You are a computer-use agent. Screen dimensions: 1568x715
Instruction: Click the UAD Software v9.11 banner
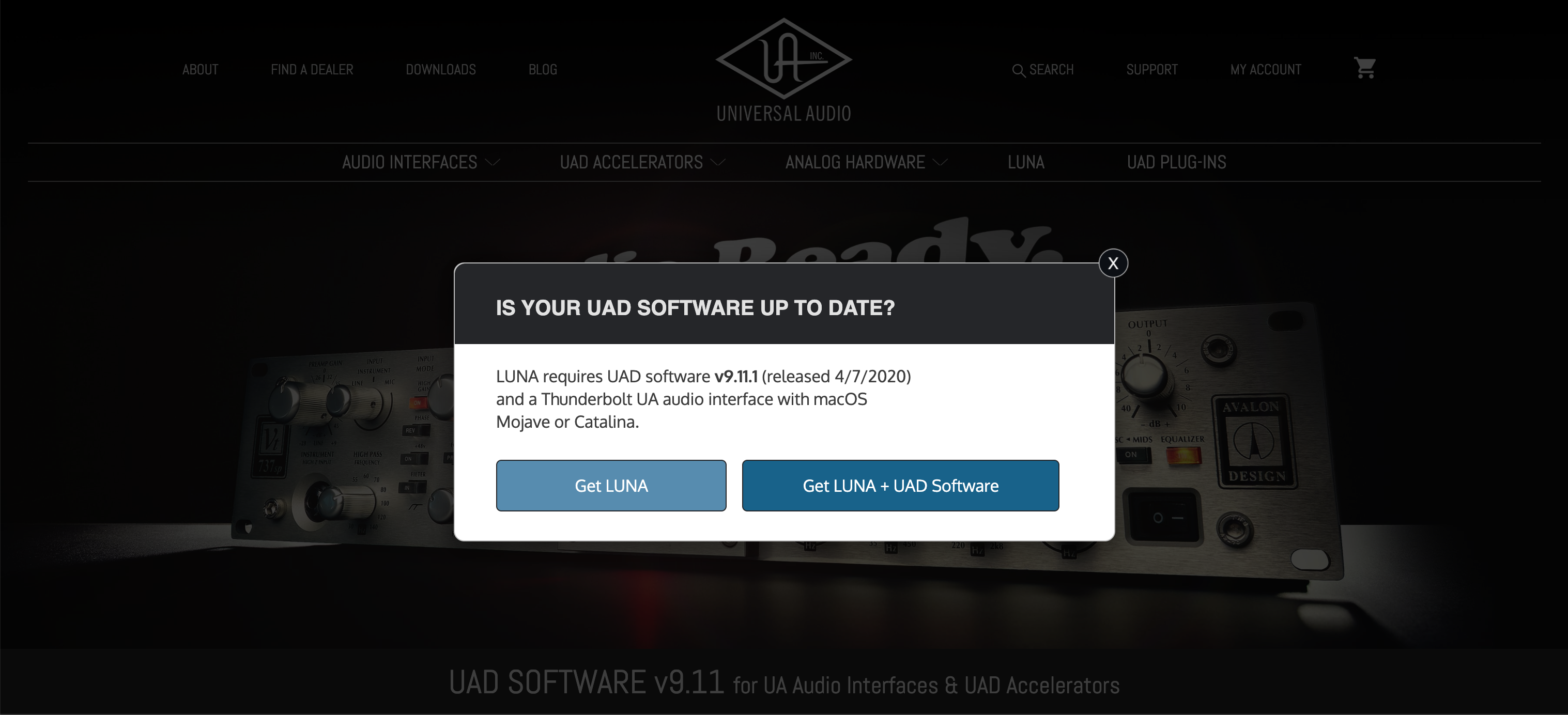tap(784, 682)
